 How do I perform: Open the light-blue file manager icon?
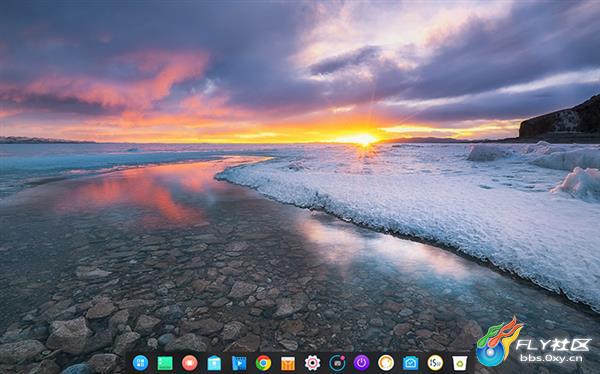214,363
